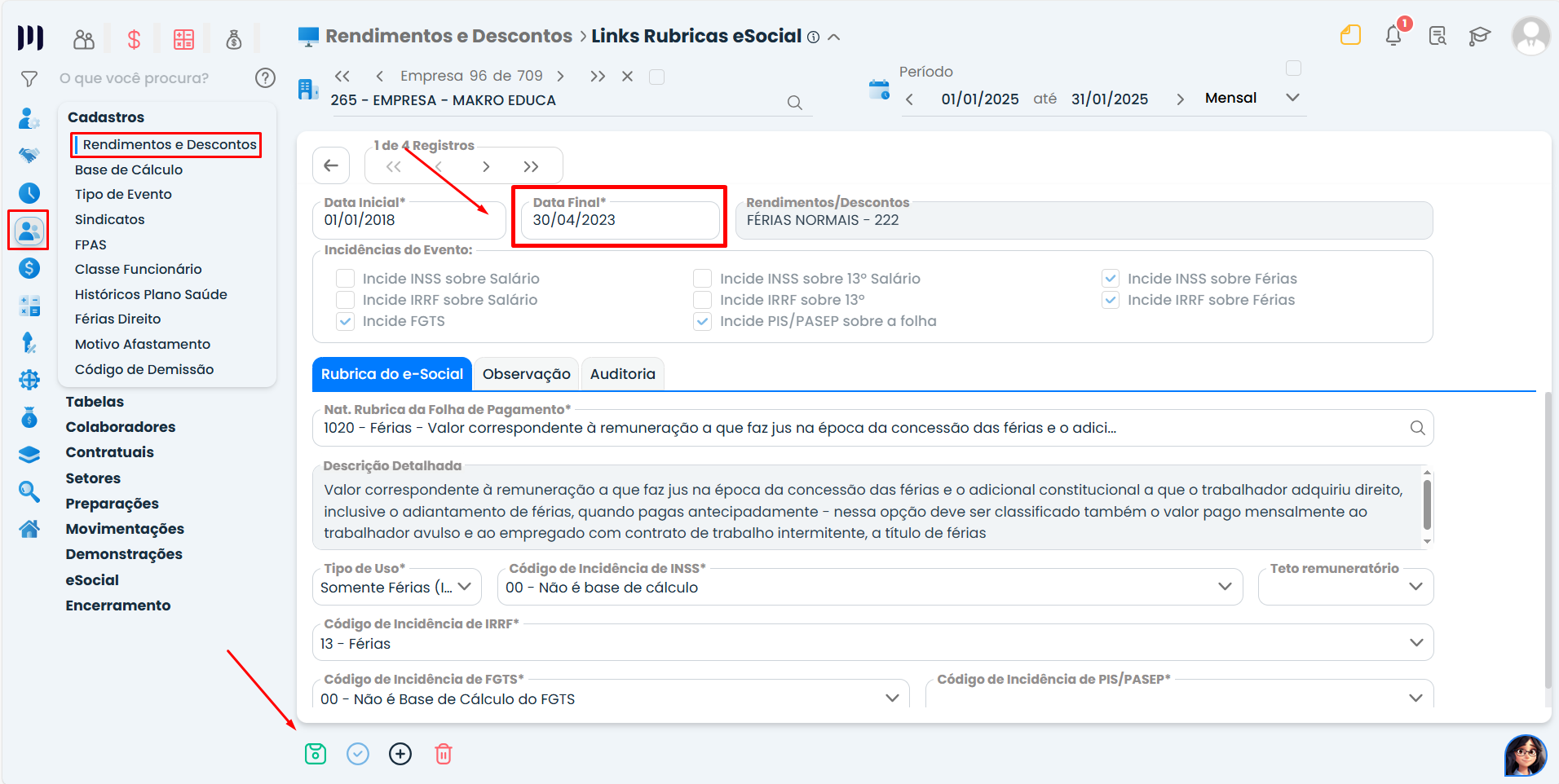The width and height of the screenshot is (1559, 784).
Task: Click the filter funnel icon
Action: [x=29, y=78]
